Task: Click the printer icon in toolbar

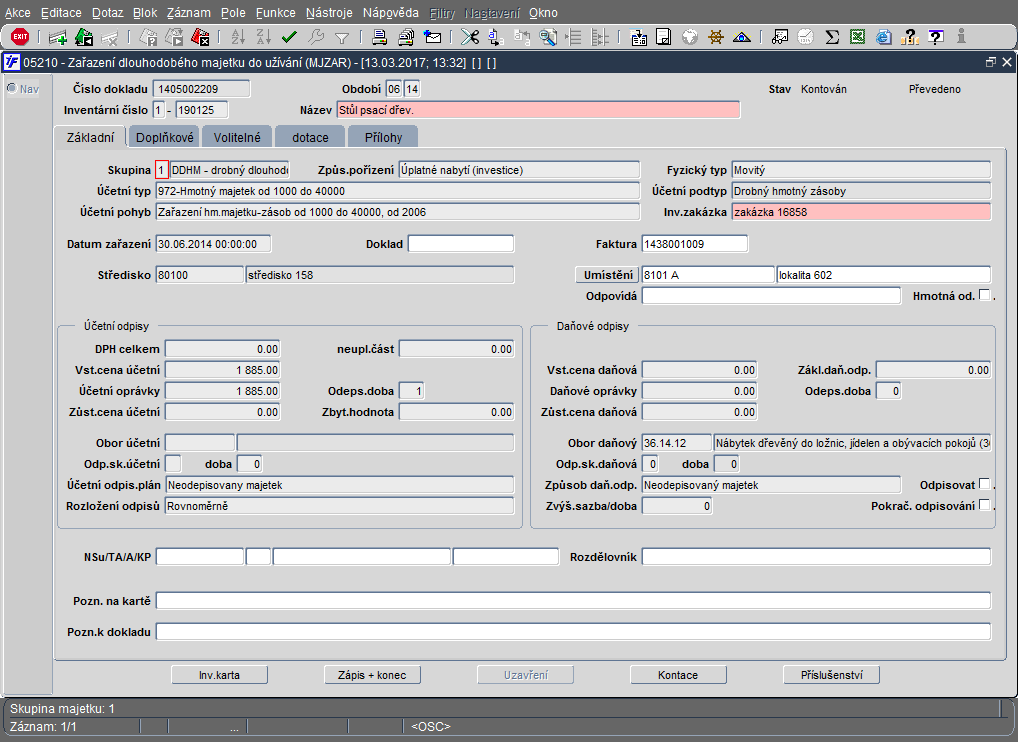Action: click(380, 38)
